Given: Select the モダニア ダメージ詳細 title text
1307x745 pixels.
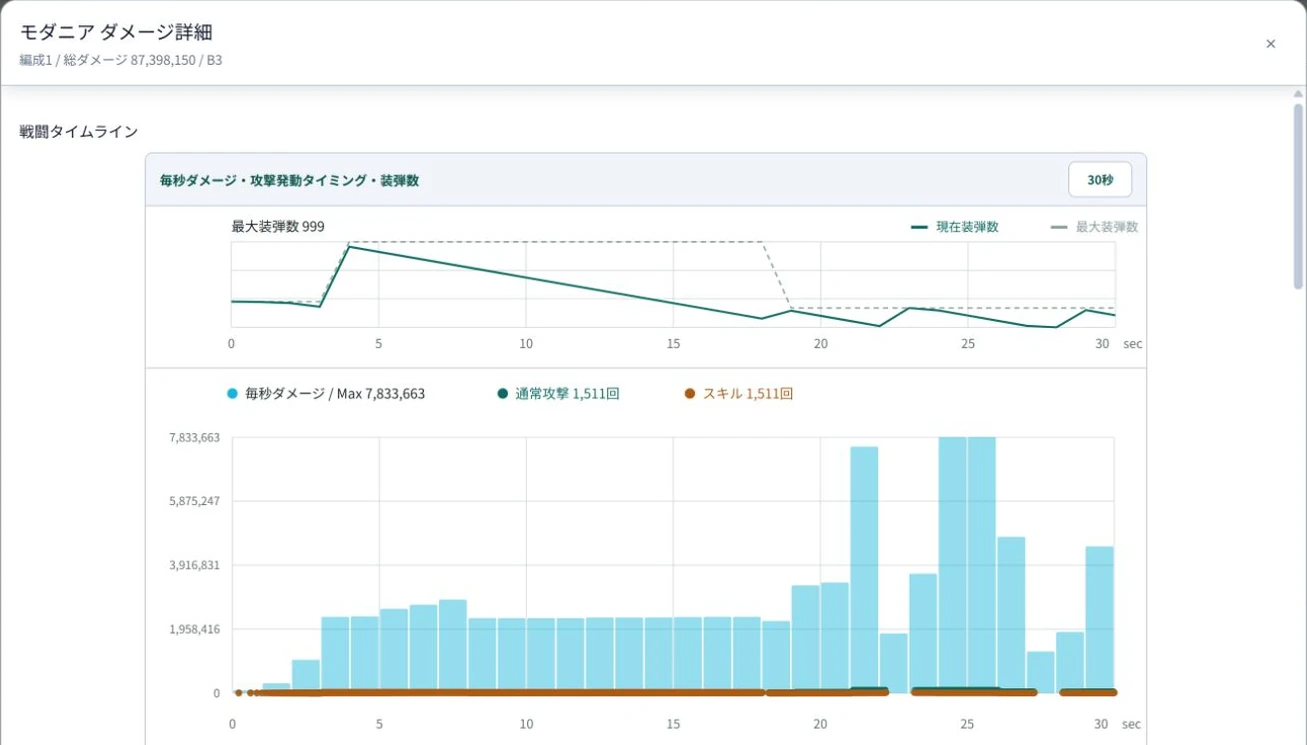Looking at the screenshot, I should tap(116, 33).
